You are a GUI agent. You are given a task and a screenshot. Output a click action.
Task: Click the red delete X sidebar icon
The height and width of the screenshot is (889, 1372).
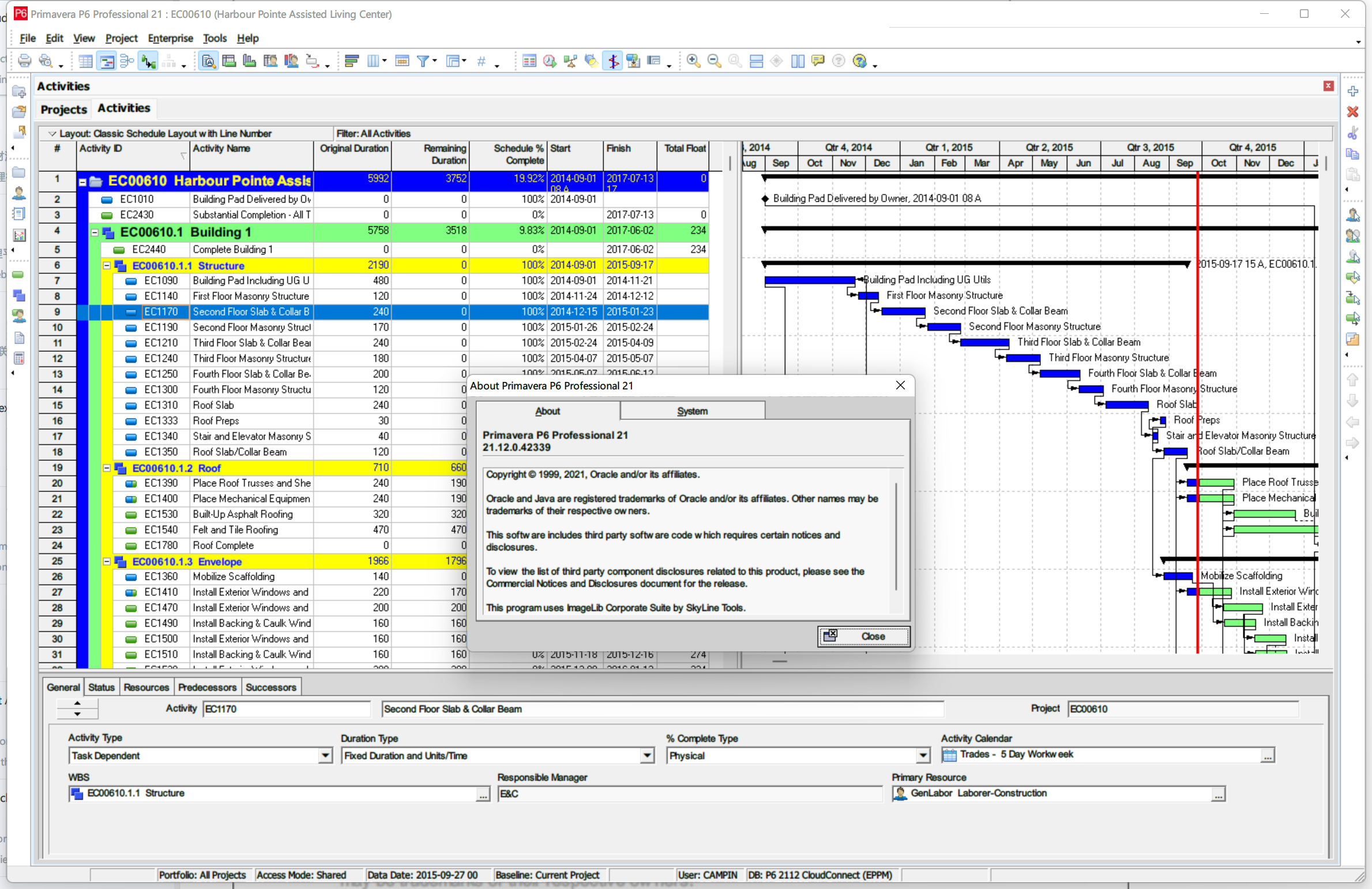click(x=1353, y=112)
